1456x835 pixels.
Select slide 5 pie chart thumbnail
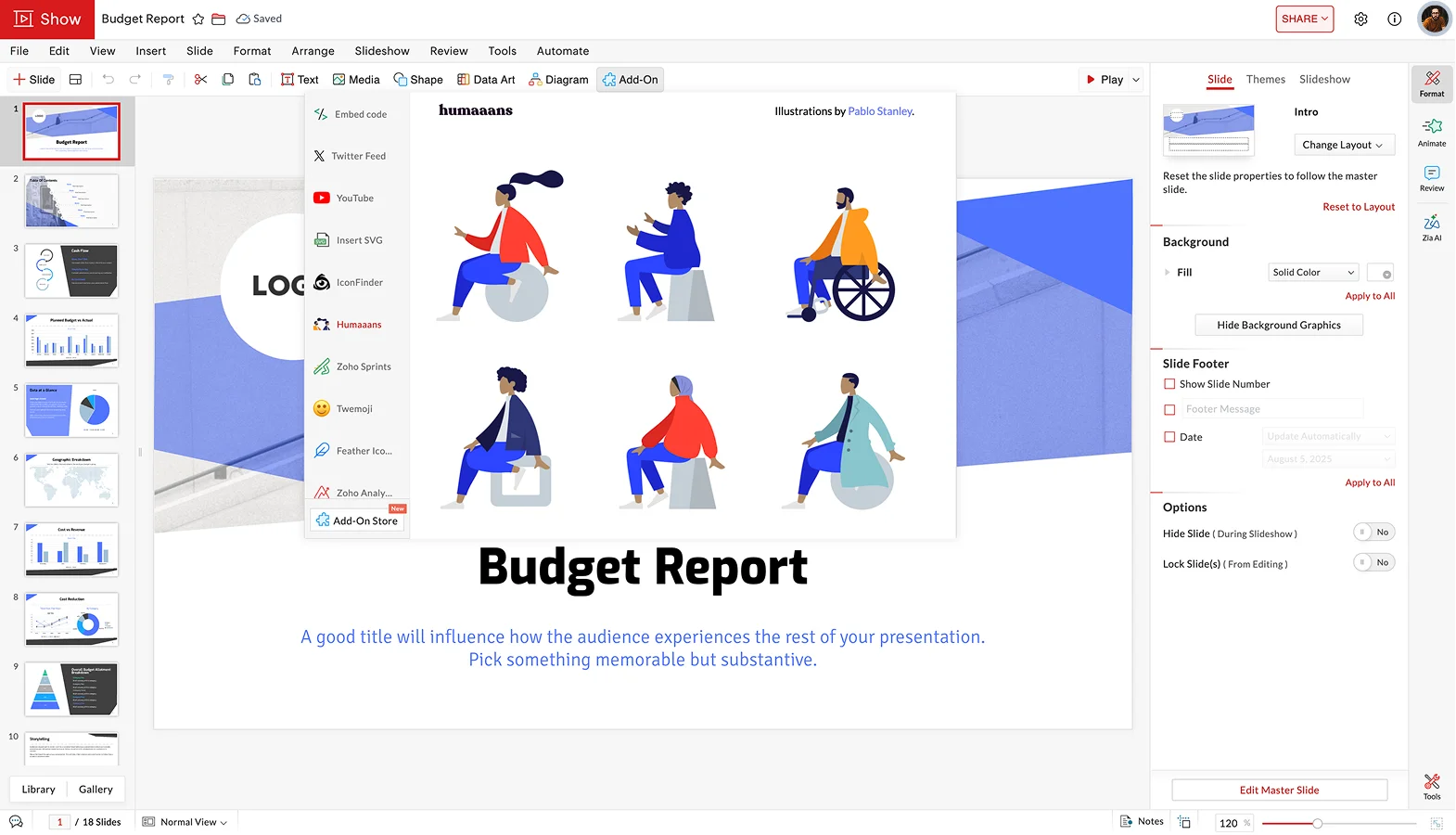coord(71,409)
